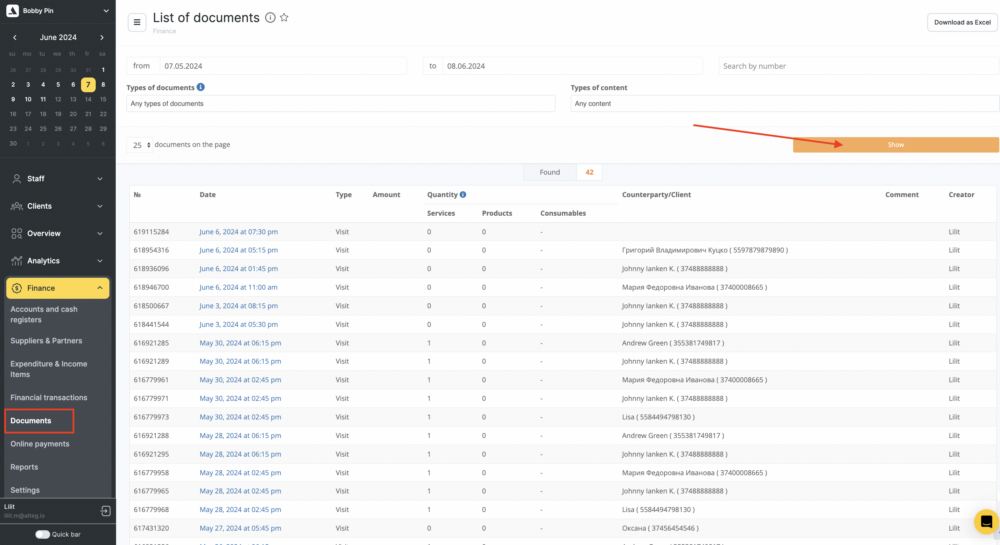The height and width of the screenshot is (545, 1000).
Task: Click client Lisa ( 5584494798130 ) in row 616779973
Action: [658, 417]
